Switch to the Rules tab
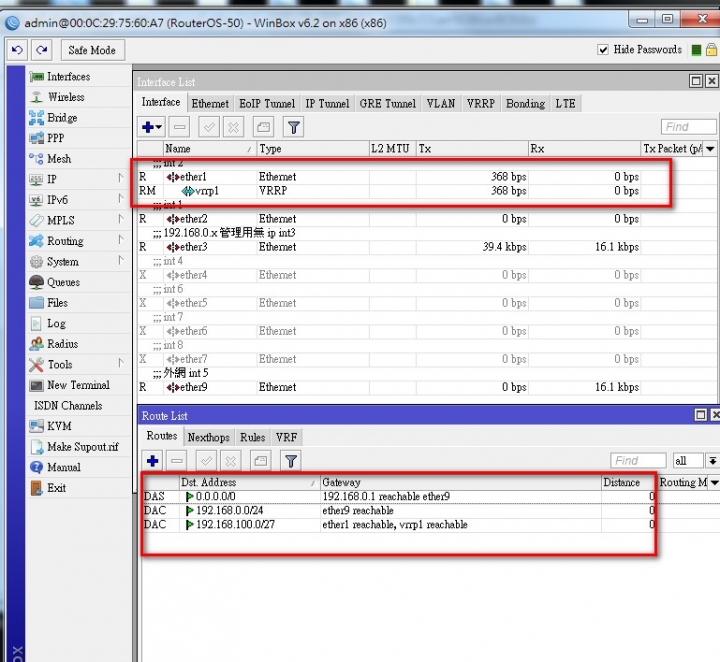The image size is (720, 662). pyautogui.click(x=253, y=438)
